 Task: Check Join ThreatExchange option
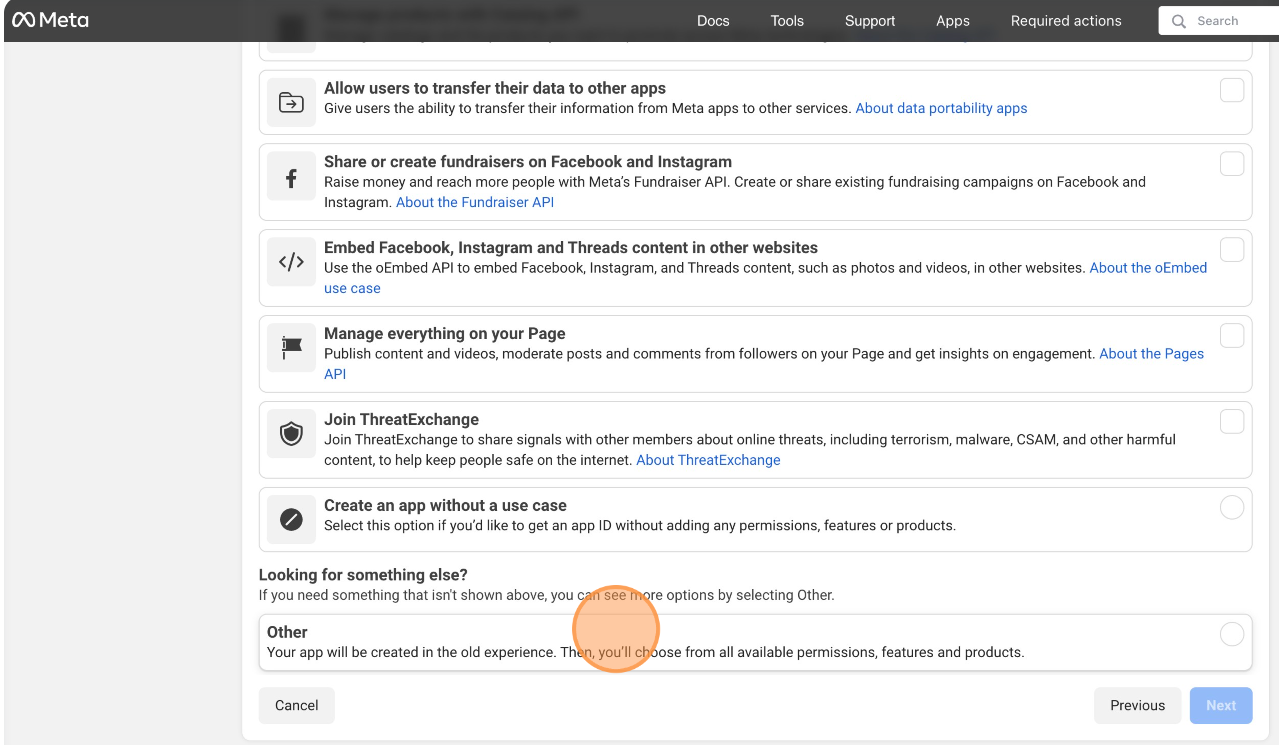(x=1232, y=422)
